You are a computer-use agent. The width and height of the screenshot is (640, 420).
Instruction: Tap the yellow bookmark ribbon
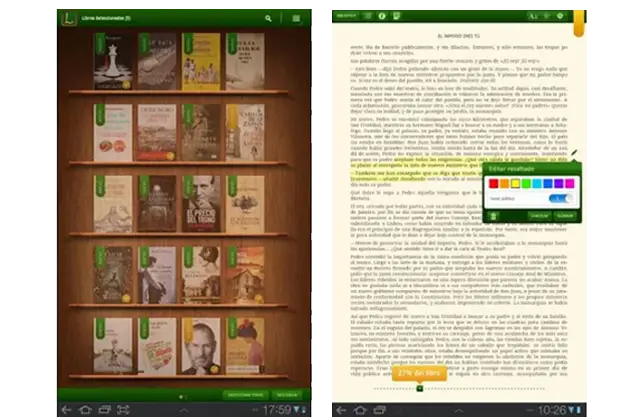[x=579, y=20]
